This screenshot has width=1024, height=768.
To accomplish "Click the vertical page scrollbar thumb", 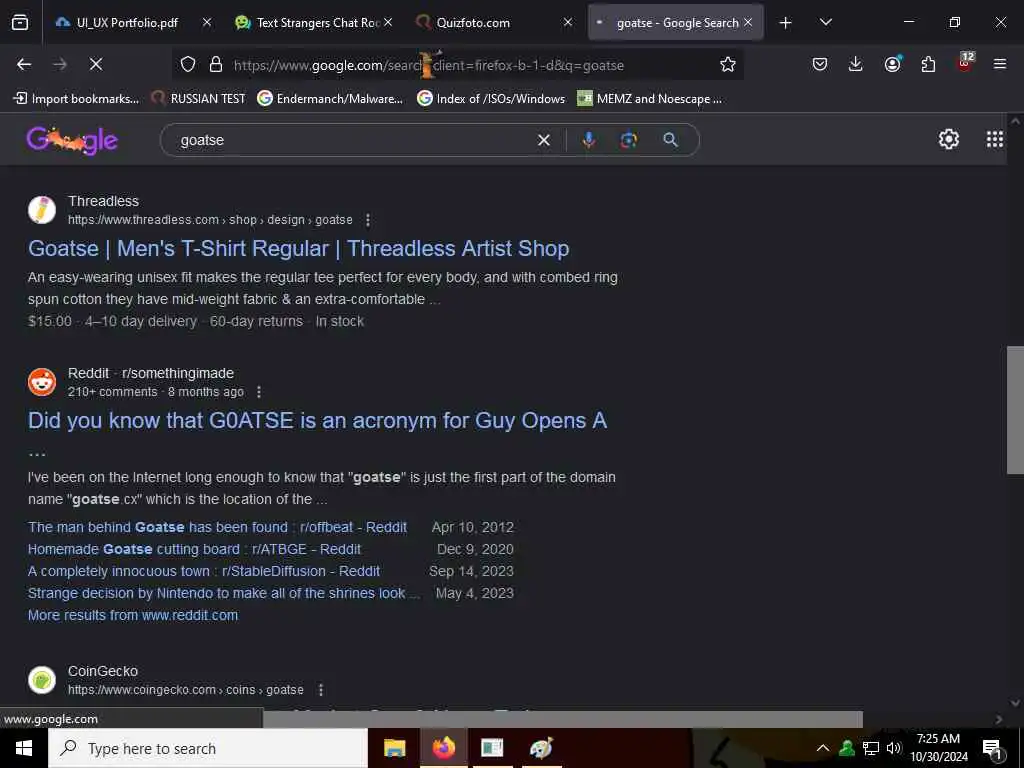I will point(1015,410).
